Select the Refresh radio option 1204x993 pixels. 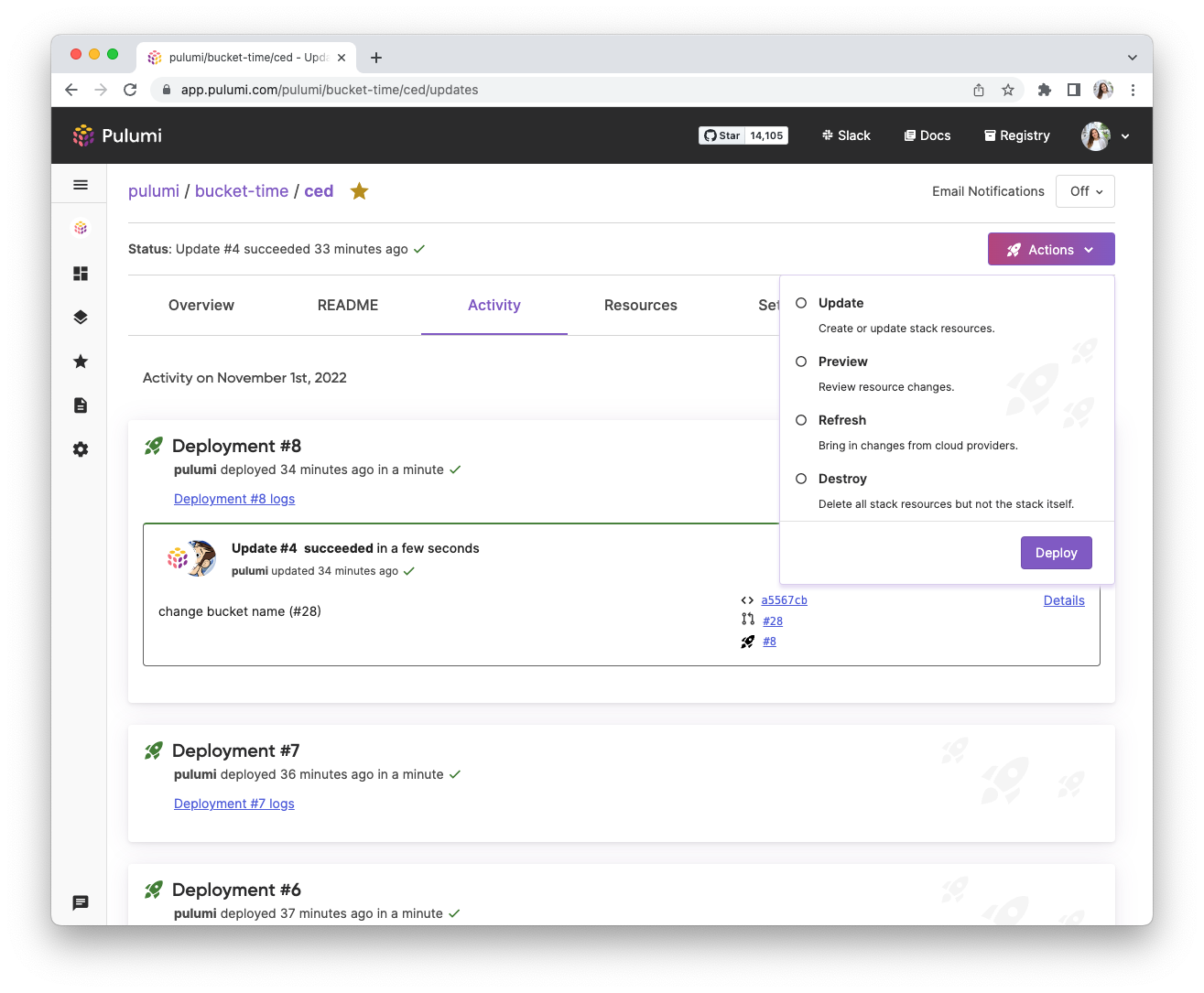(x=801, y=420)
